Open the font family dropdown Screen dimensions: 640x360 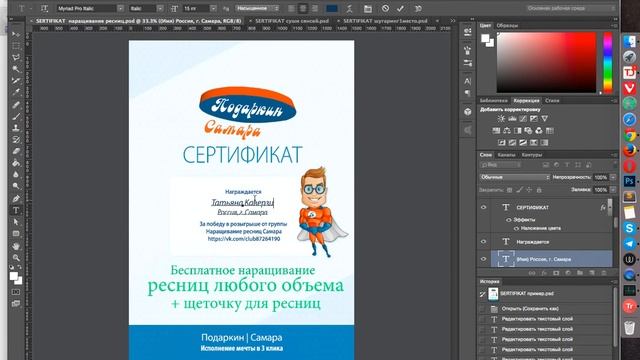(120, 8)
